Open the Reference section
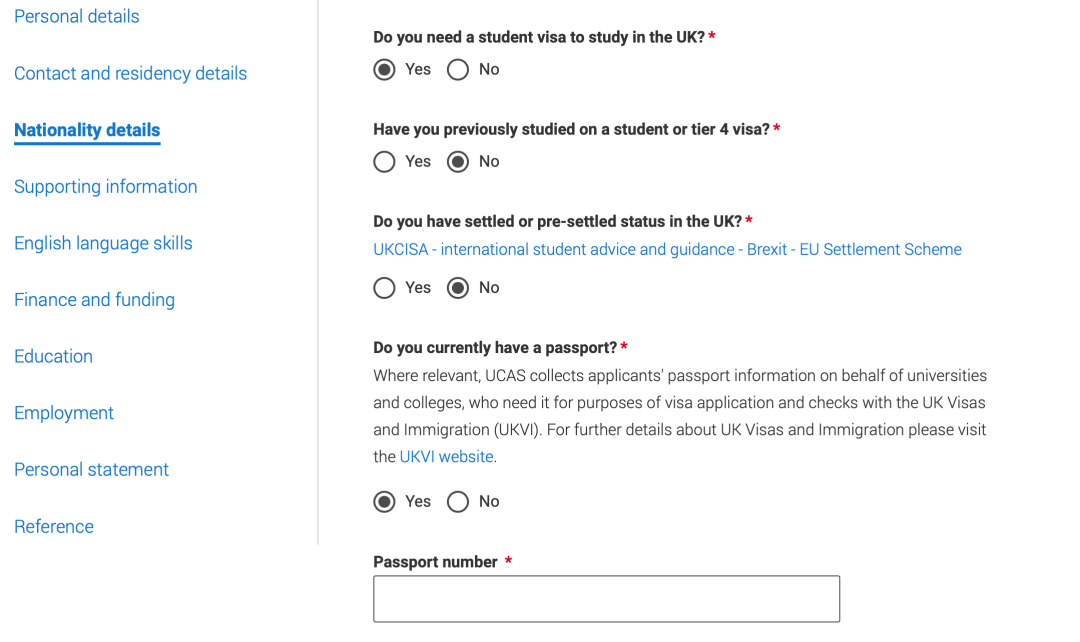1080x642 pixels. [x=54, y=526]
